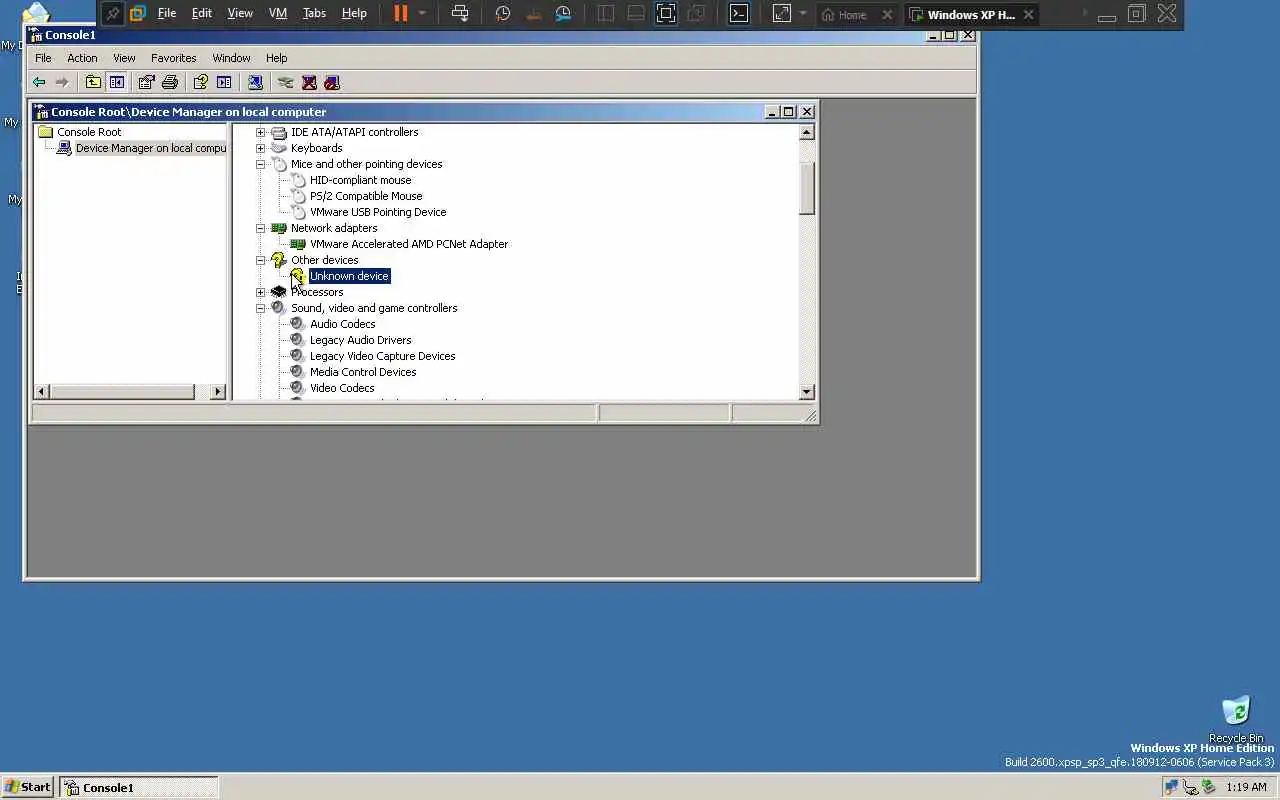Toggle Show/Hide Console Tree toolbar icon

pyautogui.click(x=116, y=82)
